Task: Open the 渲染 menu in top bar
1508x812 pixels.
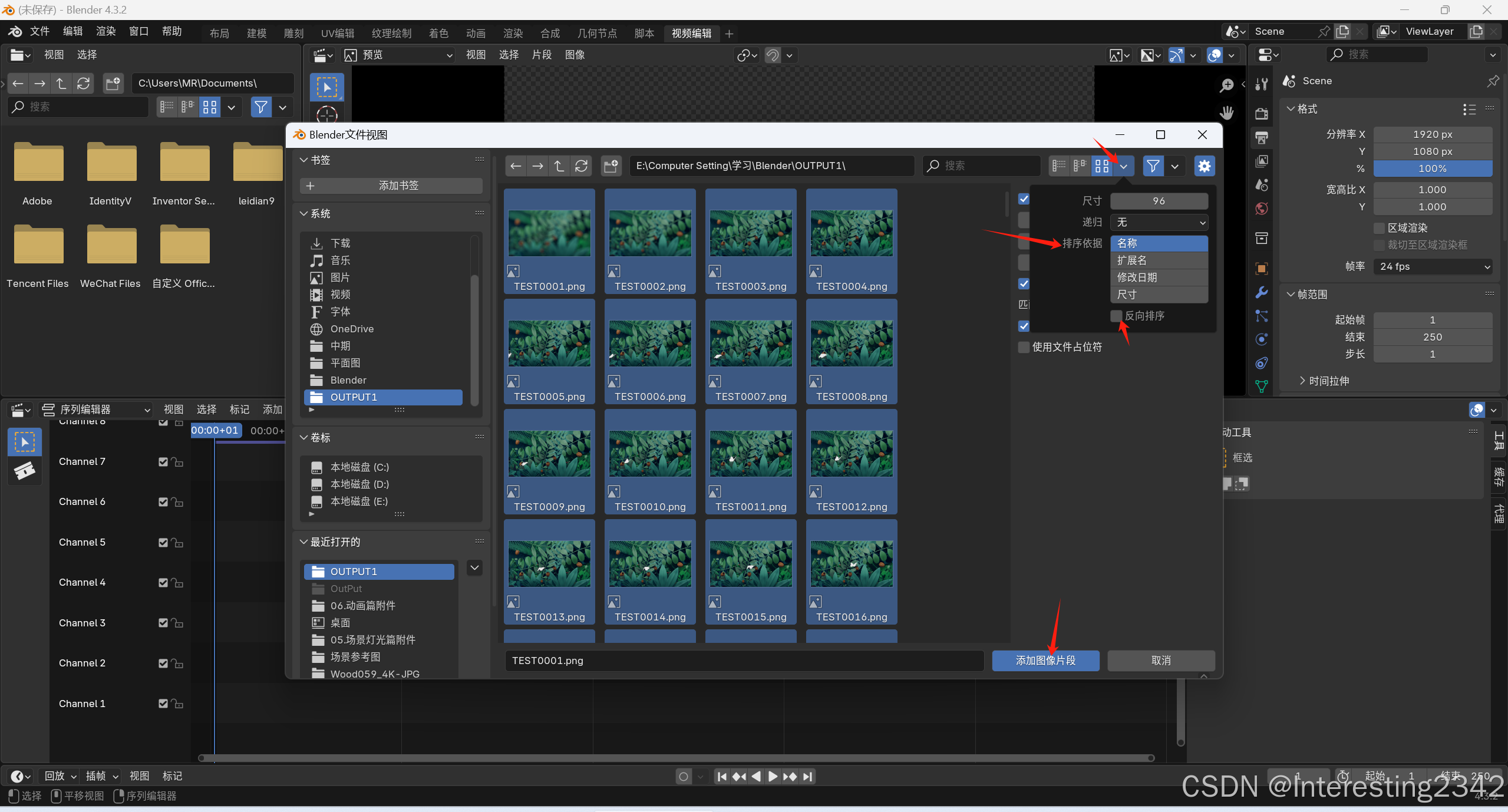Action: [x=105, y=31]
